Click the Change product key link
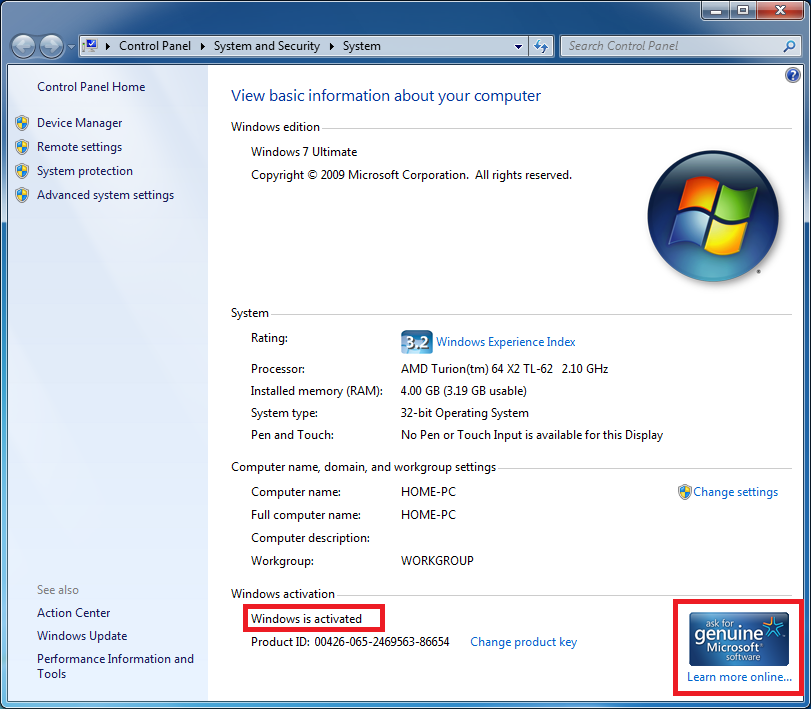Viewport: 811px width, 709px height. coord(523,642)
